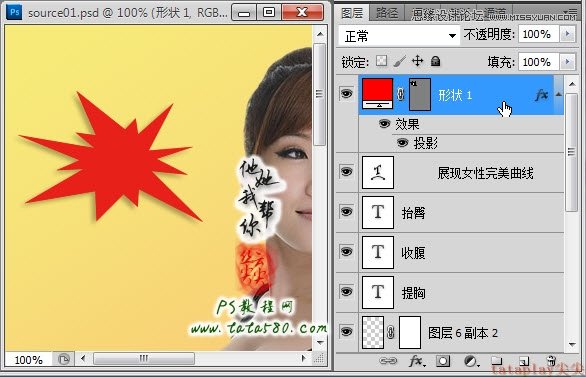Toggle visibility of 效果 effects
This screenshot has width=586, height=377.
tap(384, 123)
